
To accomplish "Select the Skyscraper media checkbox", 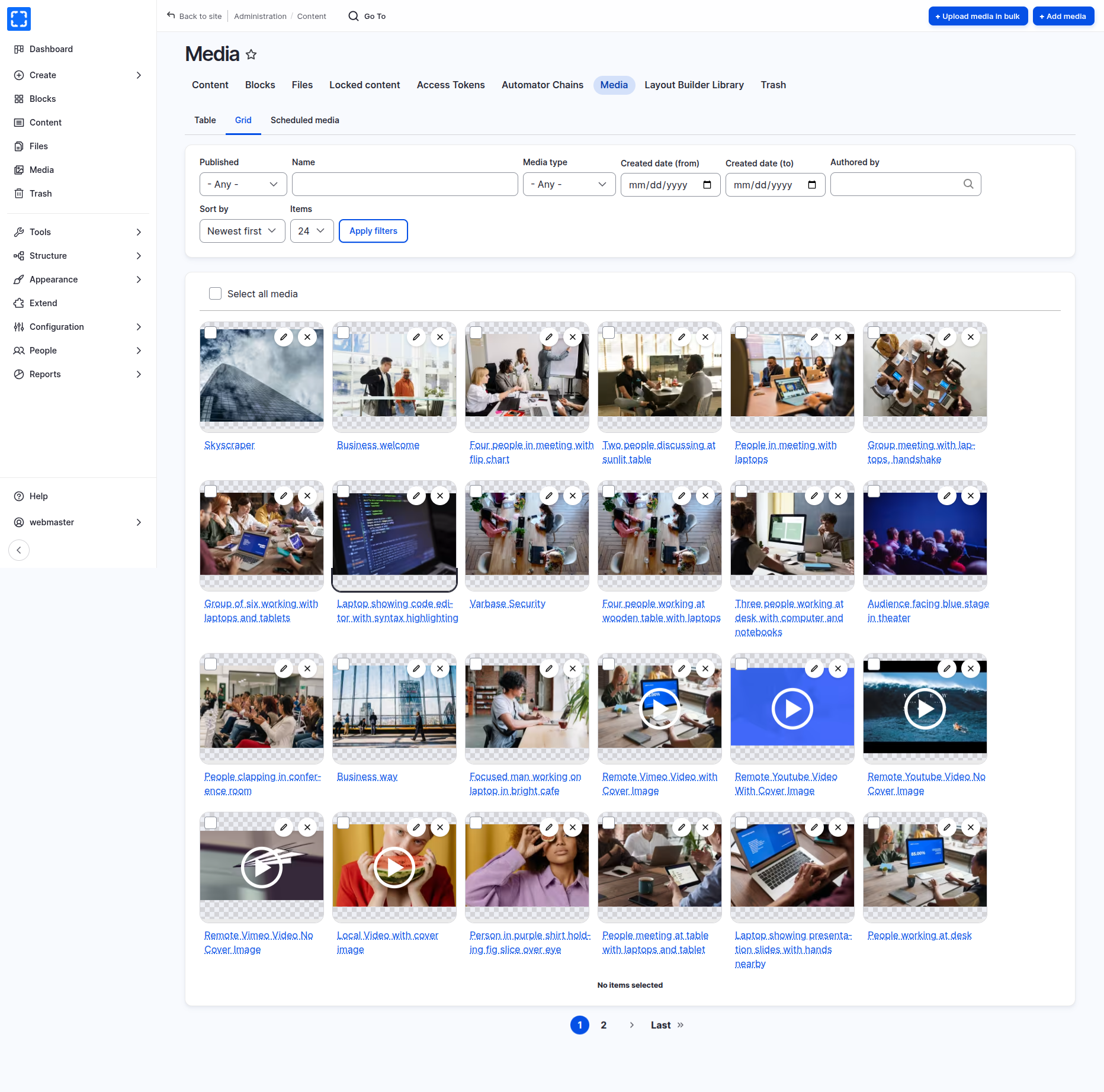I will [x=210, y=332].
